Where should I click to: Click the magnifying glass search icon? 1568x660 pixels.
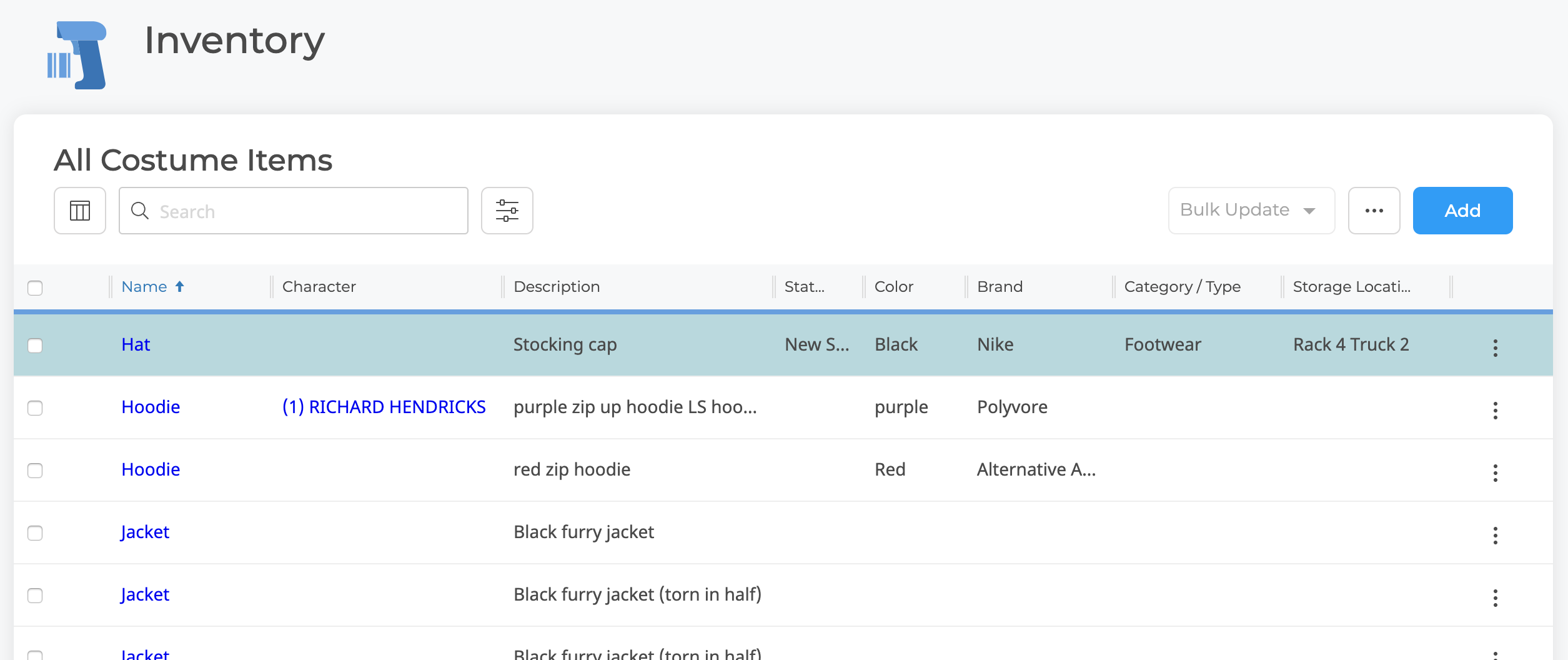tap(140, 211)
